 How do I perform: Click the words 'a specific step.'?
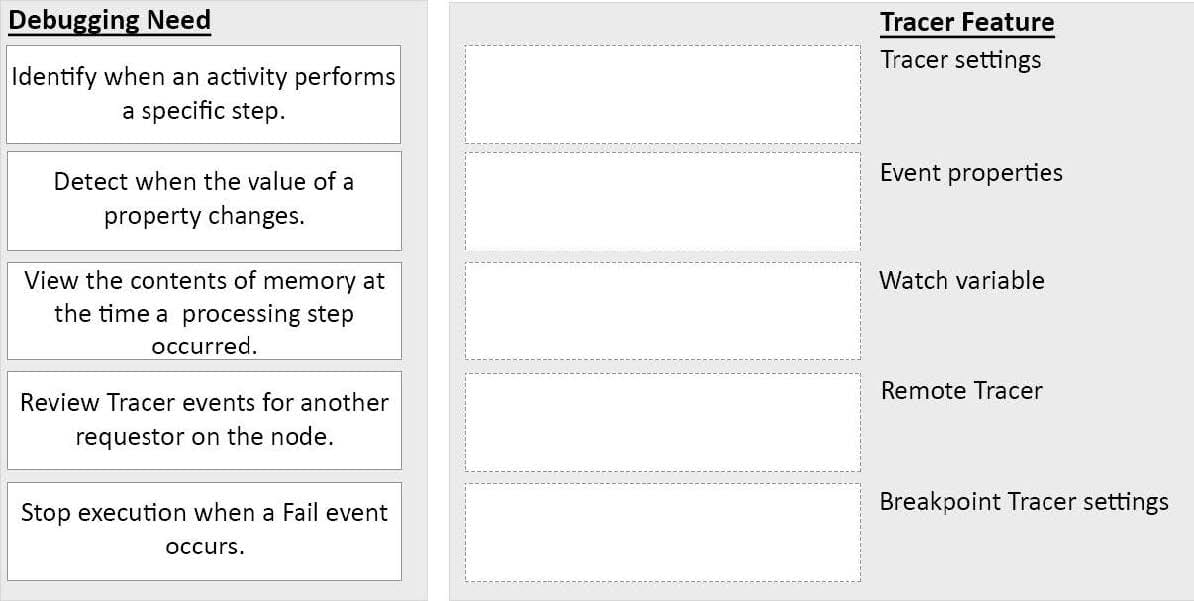203,111
